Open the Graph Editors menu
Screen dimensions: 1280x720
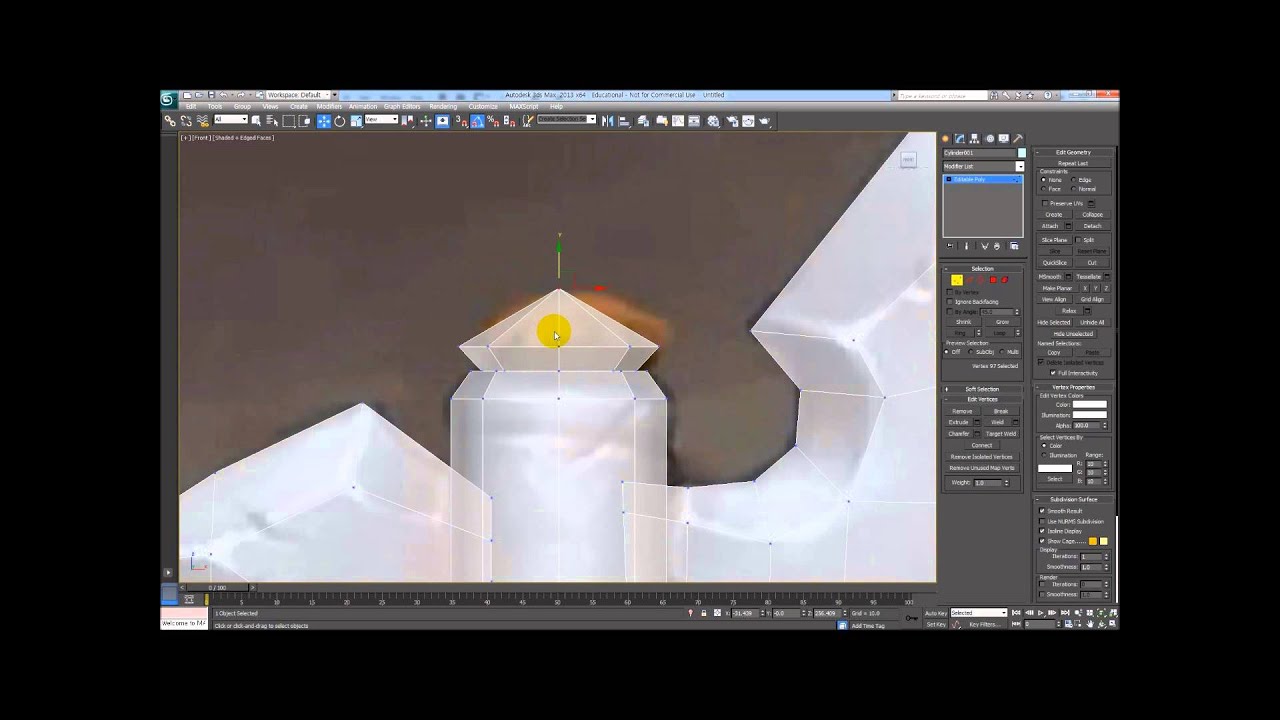coord(402,106)
